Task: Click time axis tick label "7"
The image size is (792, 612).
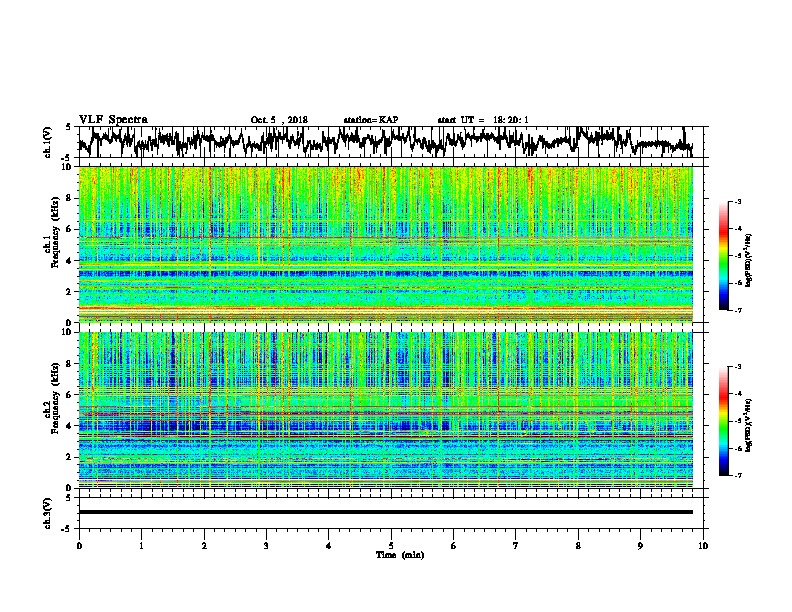Action: tap(516, 546)
